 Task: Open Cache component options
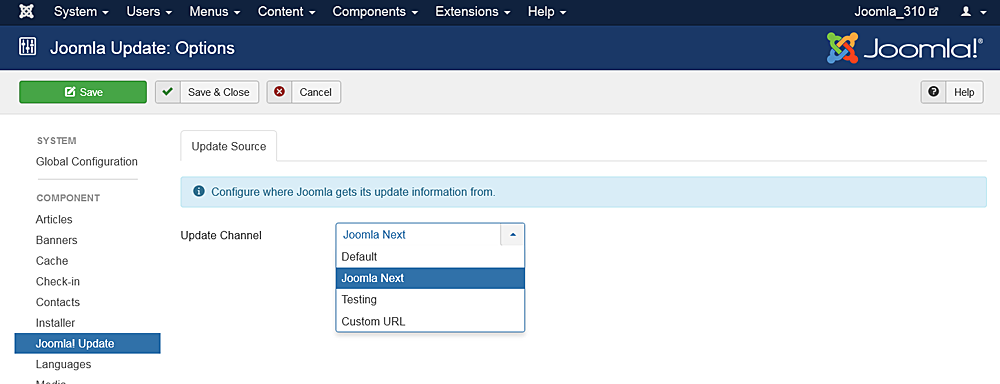[x=52, y=261]
